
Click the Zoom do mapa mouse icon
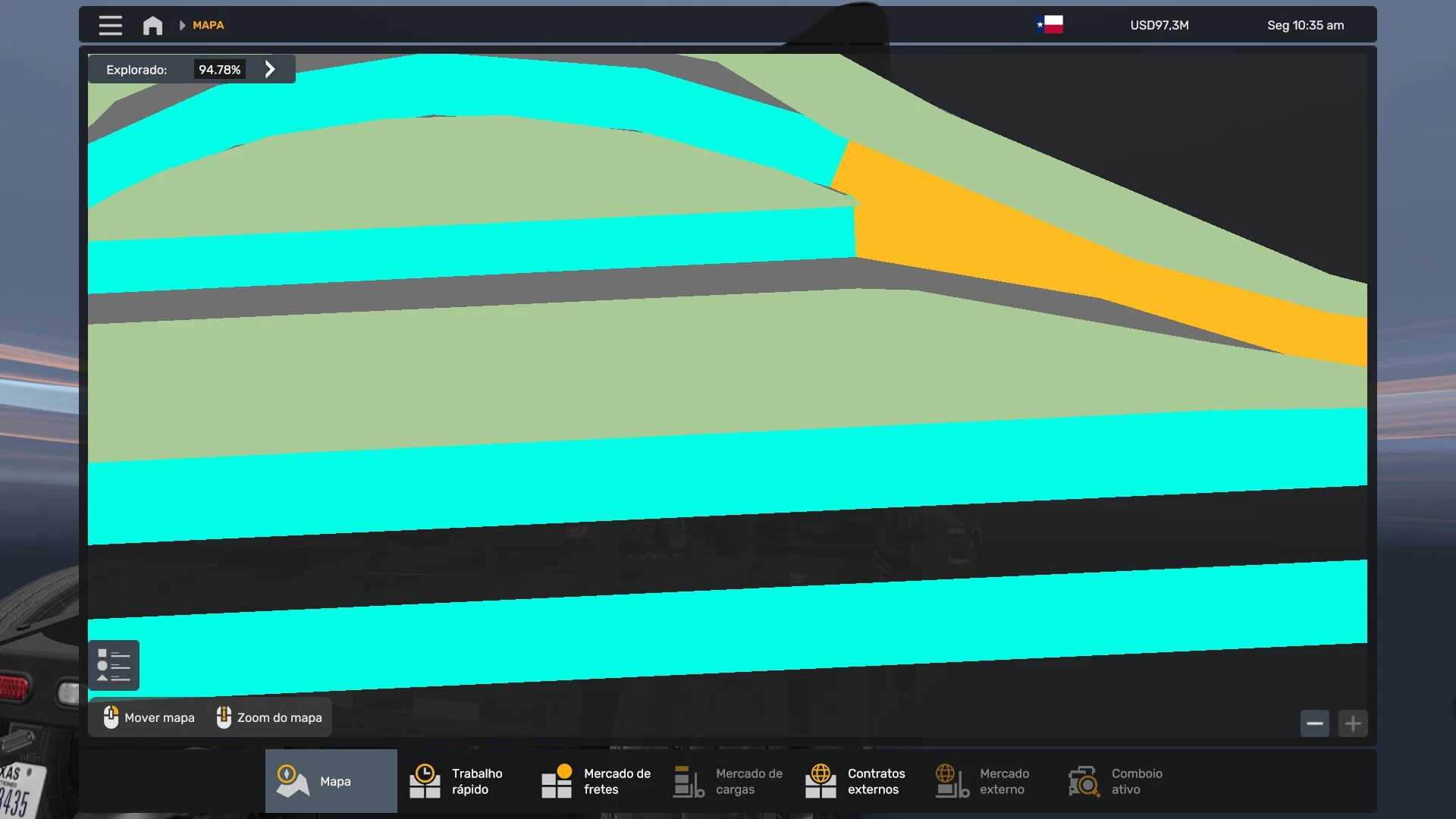pos(224,717)
